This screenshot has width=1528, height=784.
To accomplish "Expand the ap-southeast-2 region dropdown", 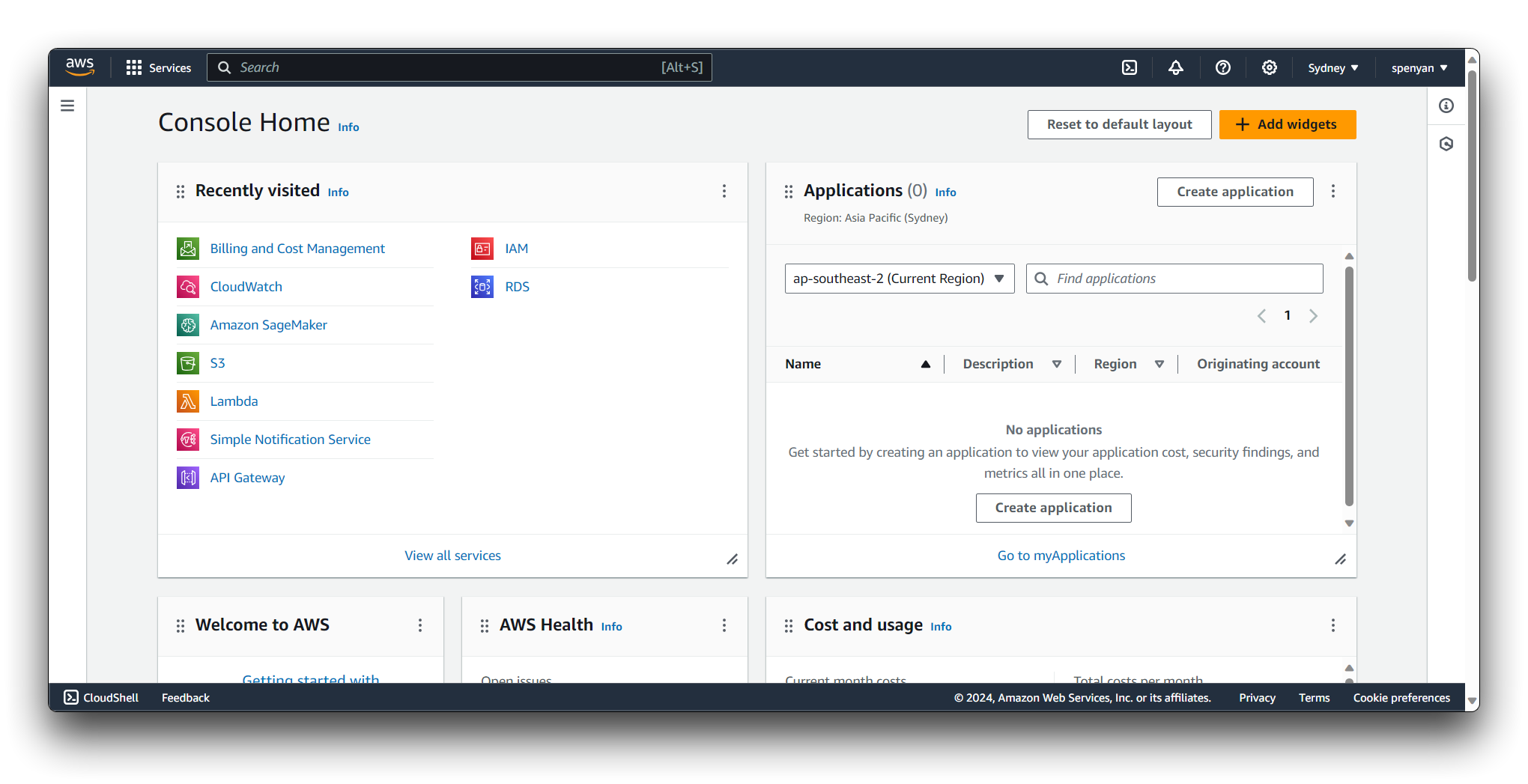I will [899, 279].
